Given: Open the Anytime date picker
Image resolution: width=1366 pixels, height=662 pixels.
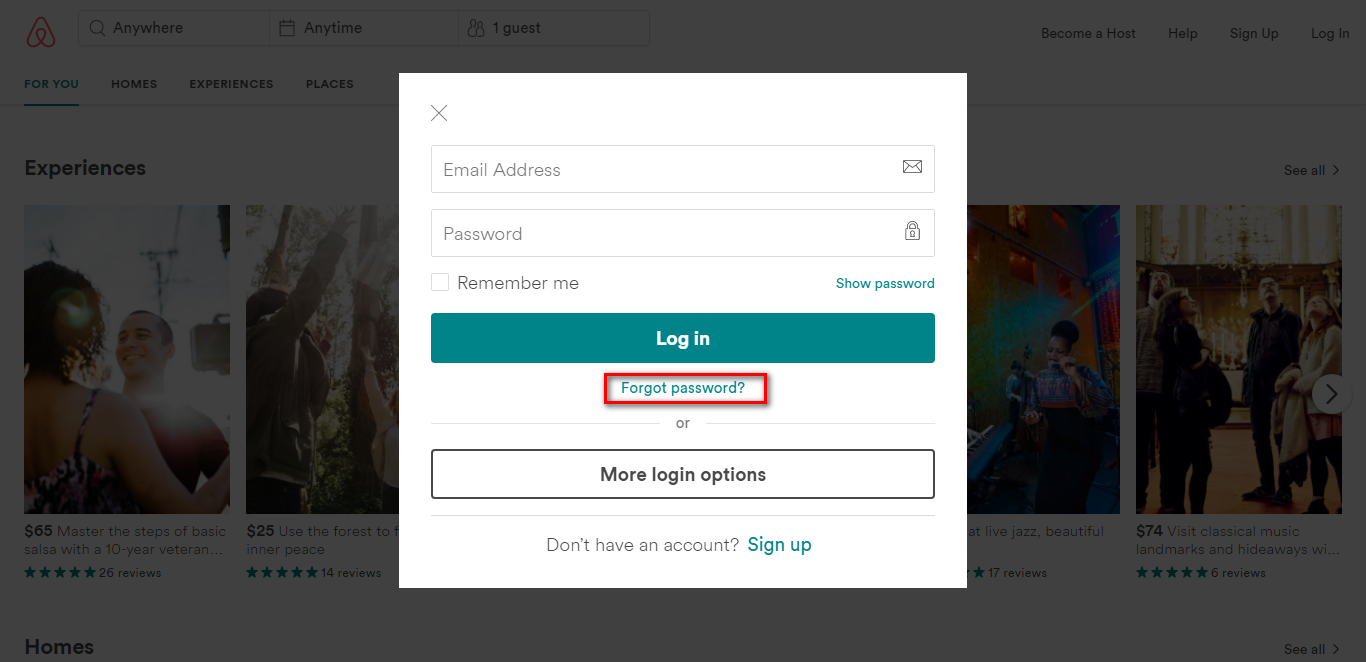Looking at the screenshot, I should click(x=364, y=28).
